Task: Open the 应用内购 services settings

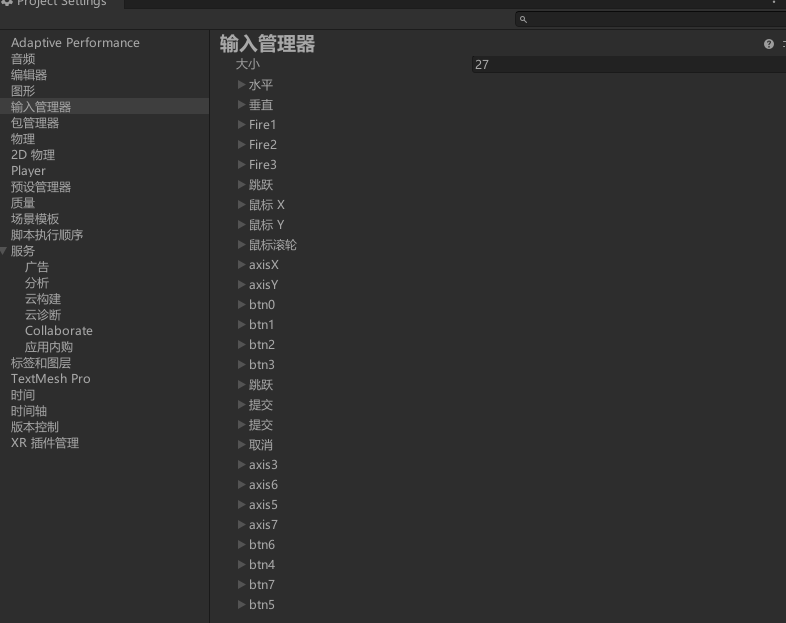Action: [49, 347]
